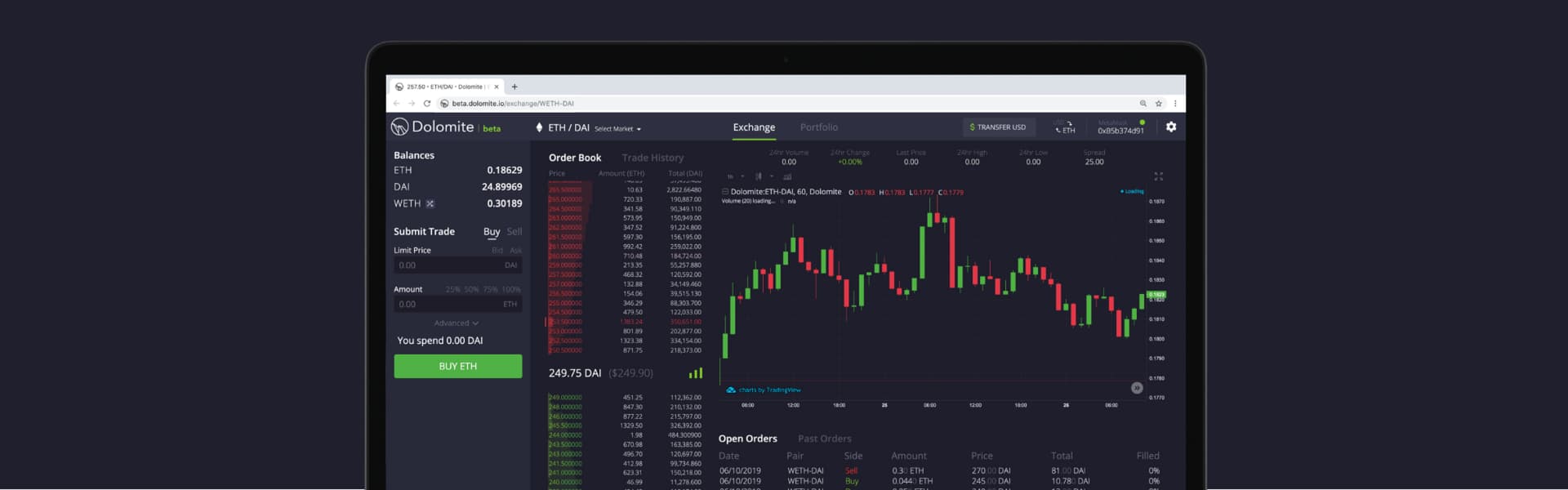Image resolution: width=1568 pixels, height=490 pixels.
Task: Click the order book depth bars icon
Action: coord(695,373)
